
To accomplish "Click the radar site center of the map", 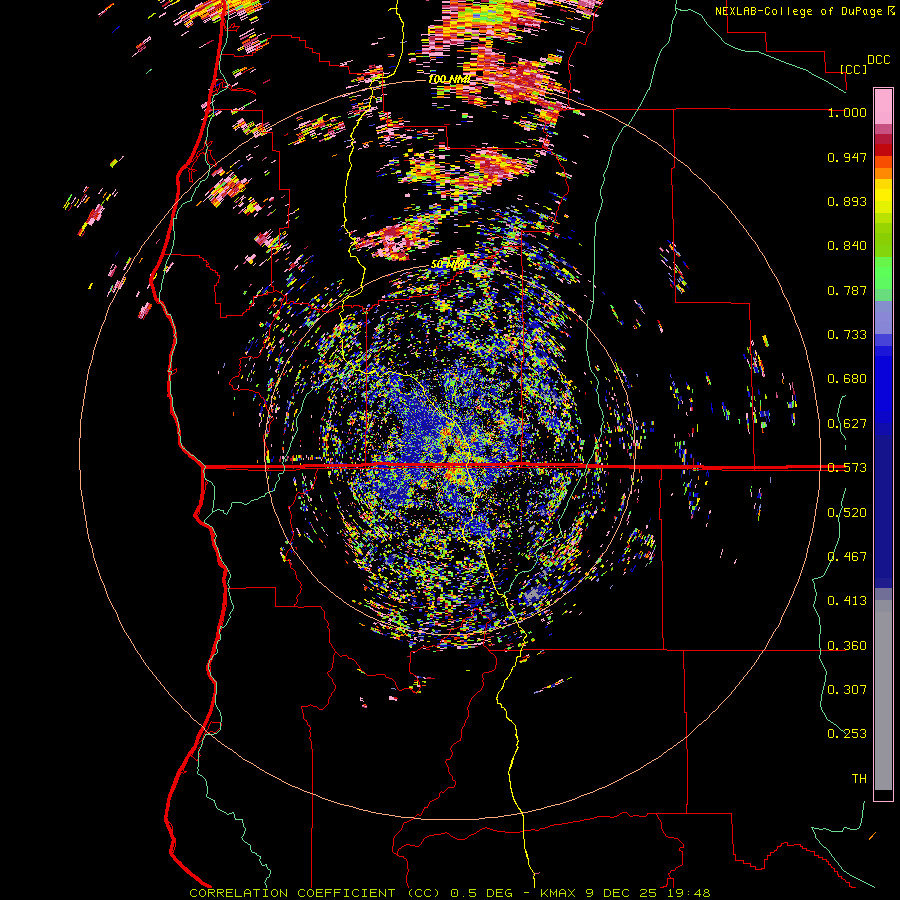I will tap(450, 447).
